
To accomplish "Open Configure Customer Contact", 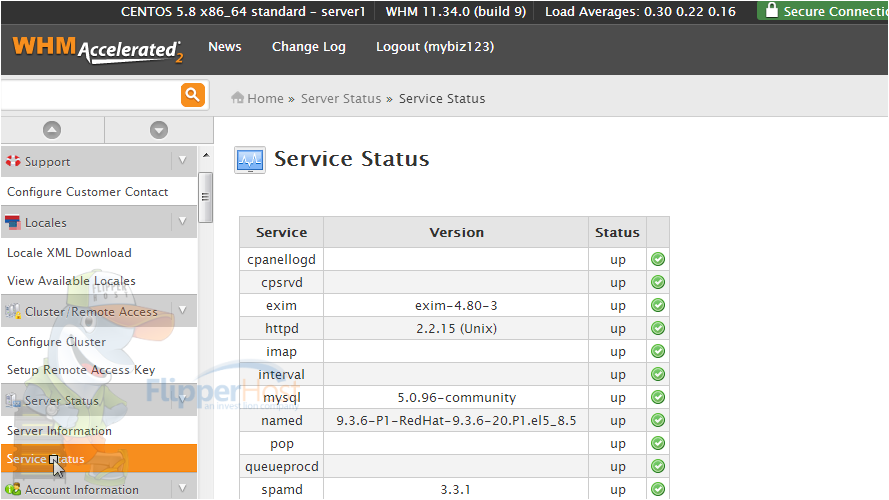I will point(87,192).
